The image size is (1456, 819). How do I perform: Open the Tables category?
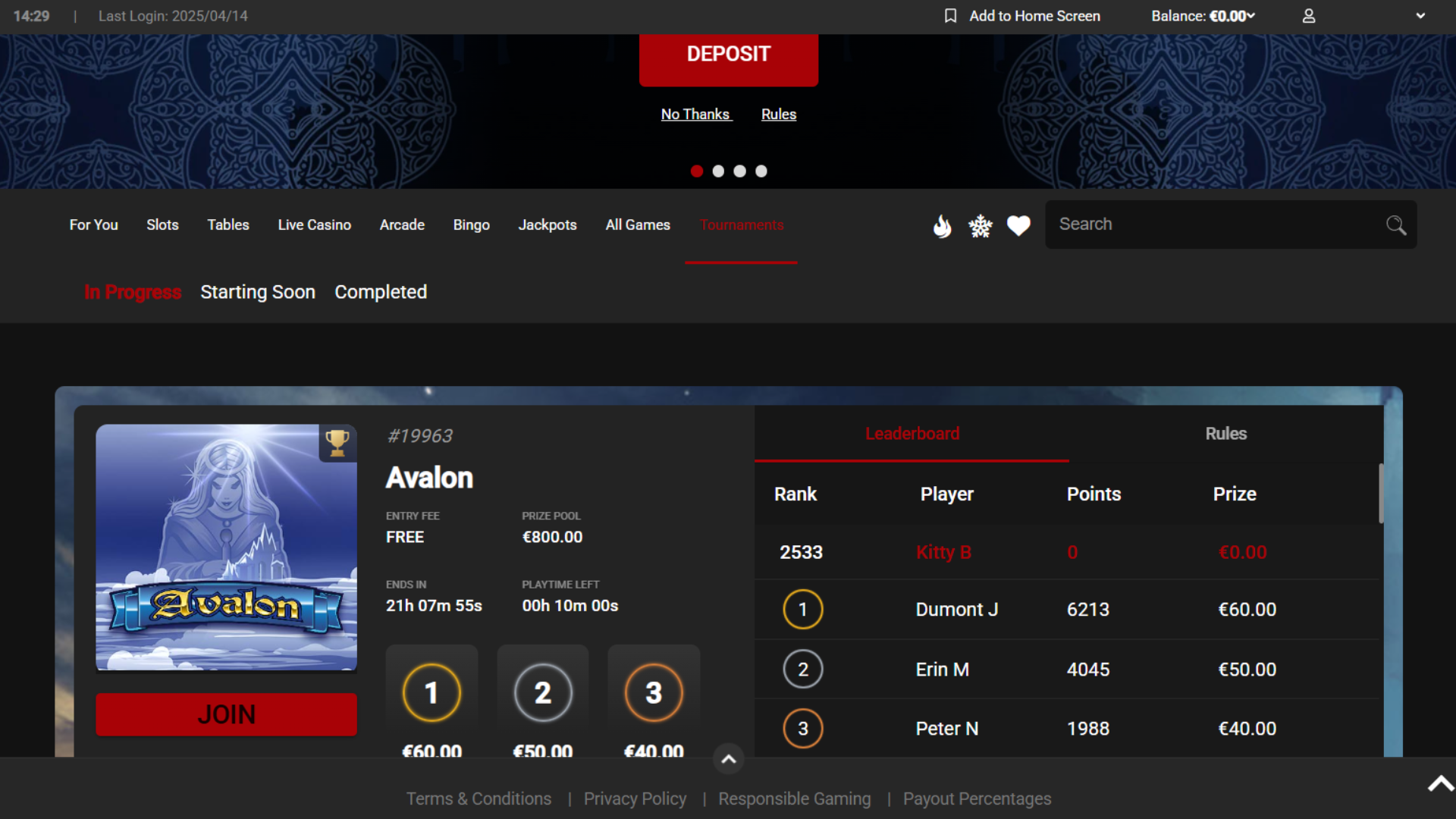(228, 225)
